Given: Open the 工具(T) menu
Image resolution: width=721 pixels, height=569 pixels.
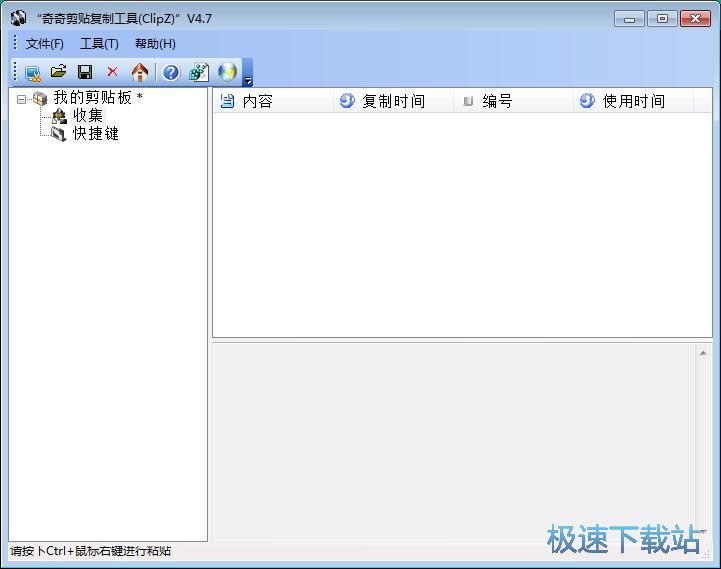Looking at the screenshot, I should (x=99, y=44).
